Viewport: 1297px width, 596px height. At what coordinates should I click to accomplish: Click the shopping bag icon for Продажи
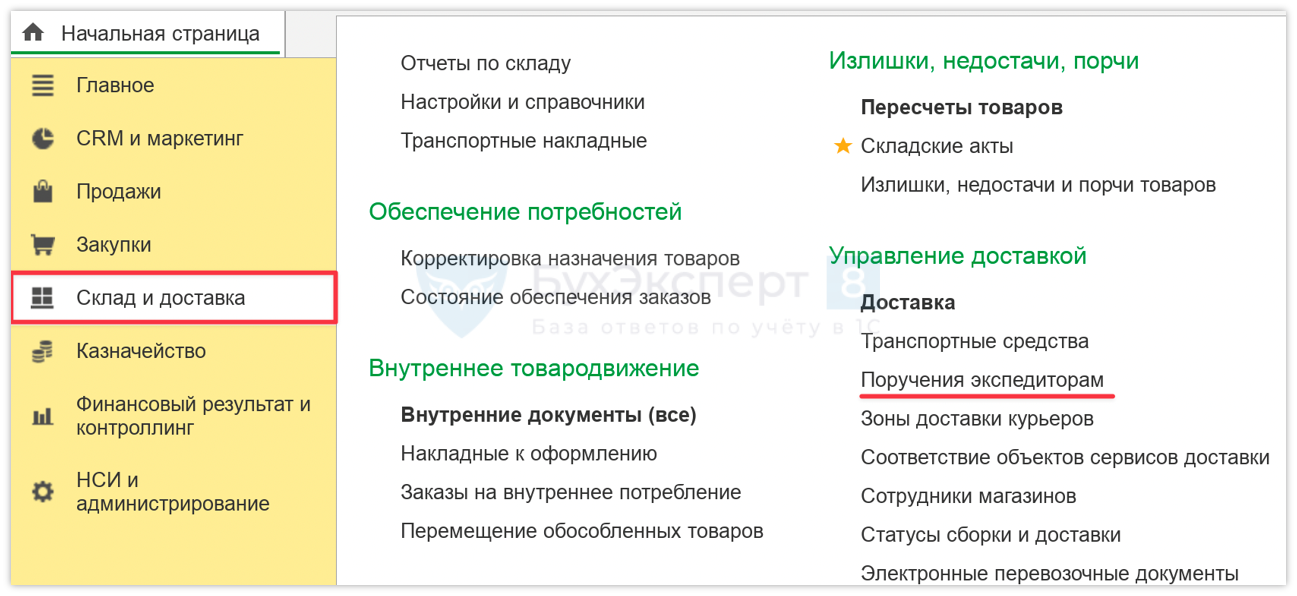pos(42,192)
